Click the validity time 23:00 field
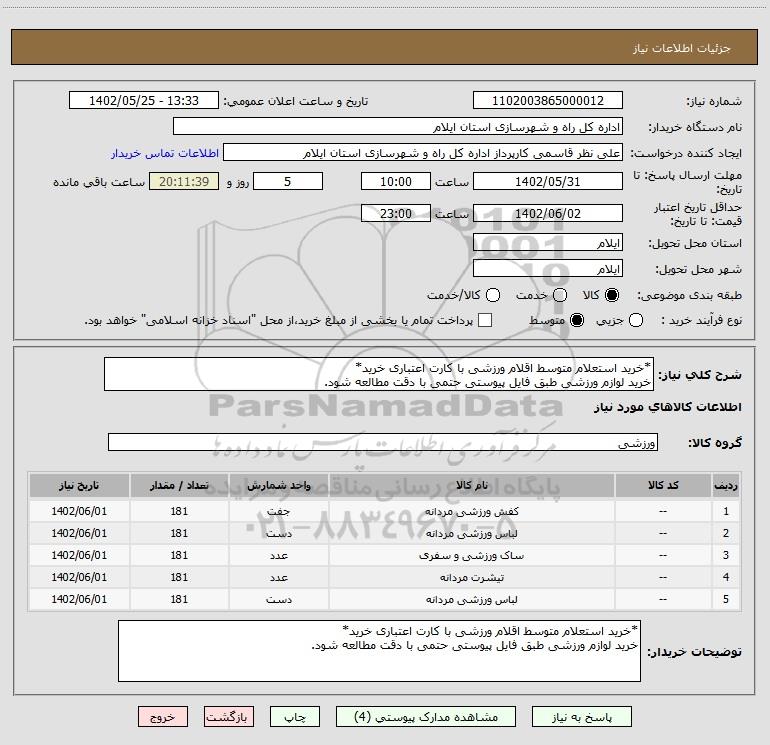The width and height of the screenshot is (770, 745). point(396,213)
